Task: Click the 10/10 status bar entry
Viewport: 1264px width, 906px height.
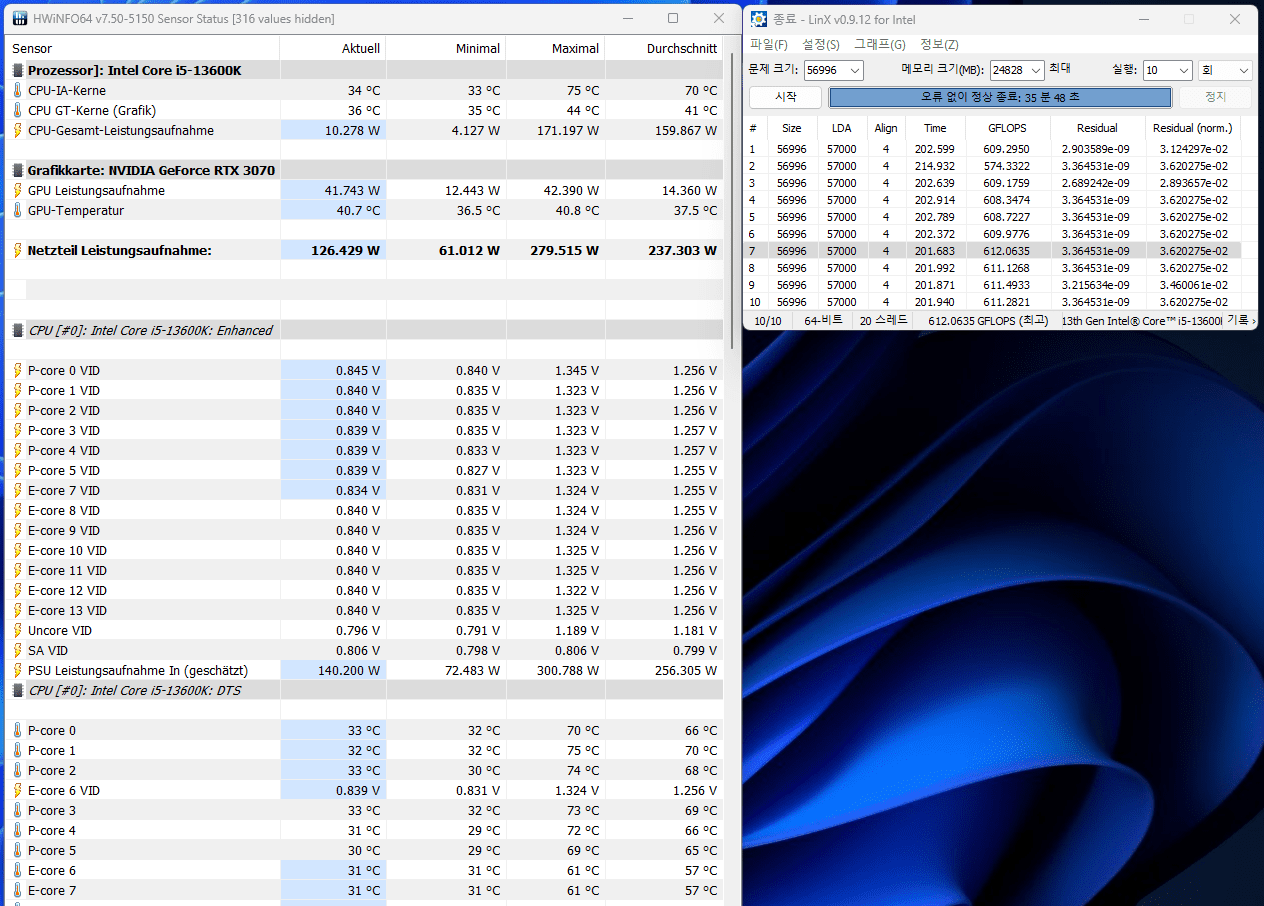Action: [768, 321]
